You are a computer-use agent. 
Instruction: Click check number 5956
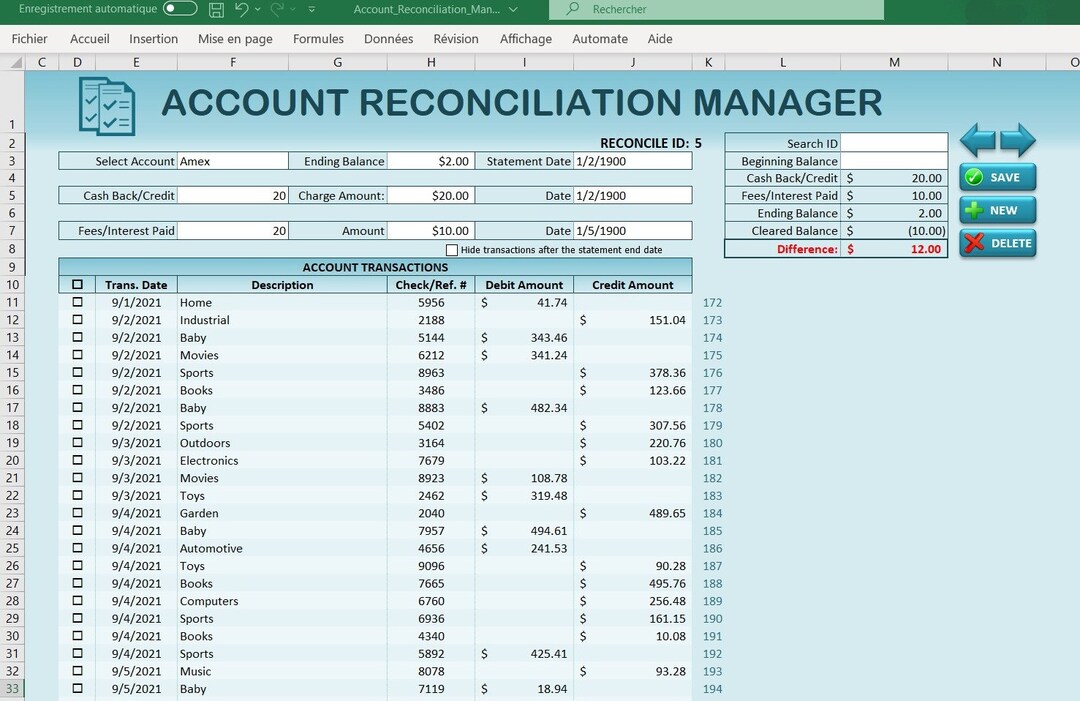(x=431, y=302)
